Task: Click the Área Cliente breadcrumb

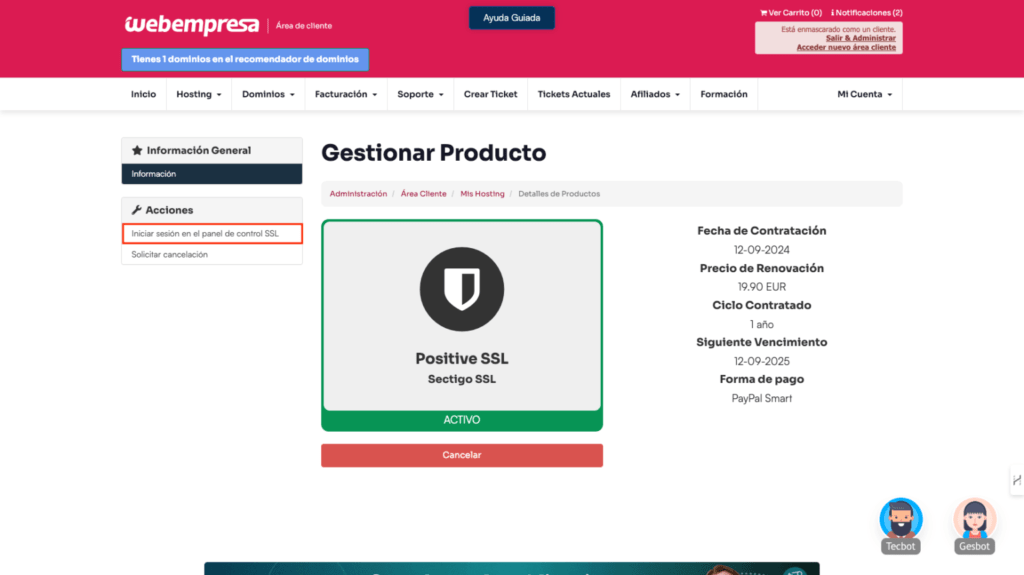Action: [x=423, y=194]
